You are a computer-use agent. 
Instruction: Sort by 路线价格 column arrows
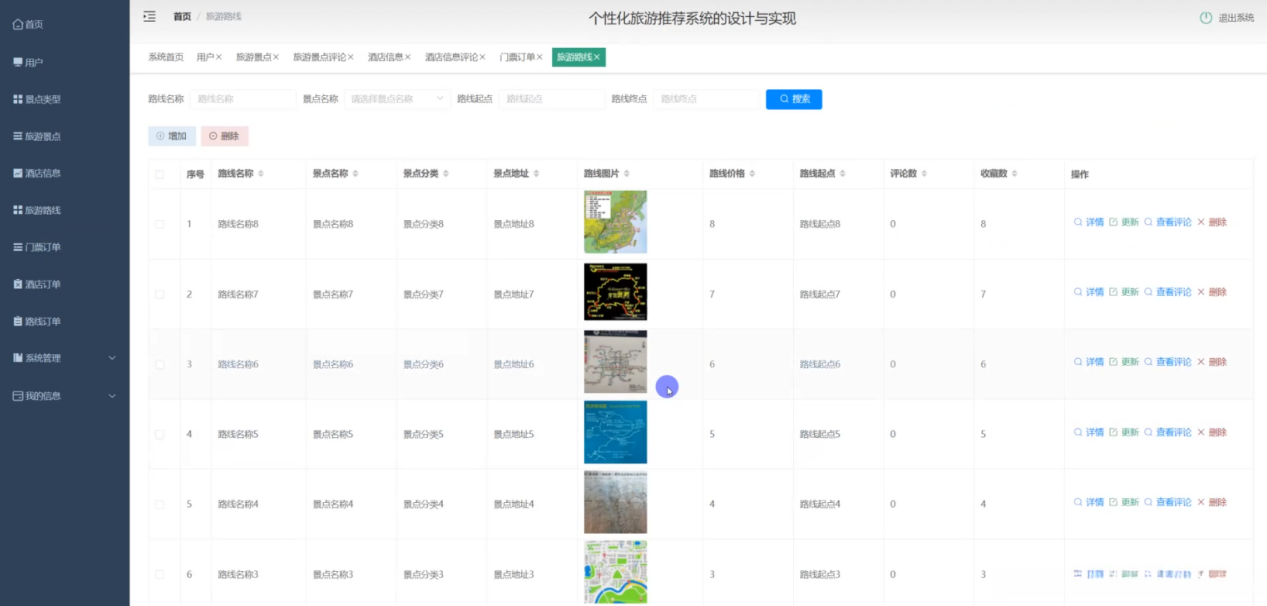[752, 174]
